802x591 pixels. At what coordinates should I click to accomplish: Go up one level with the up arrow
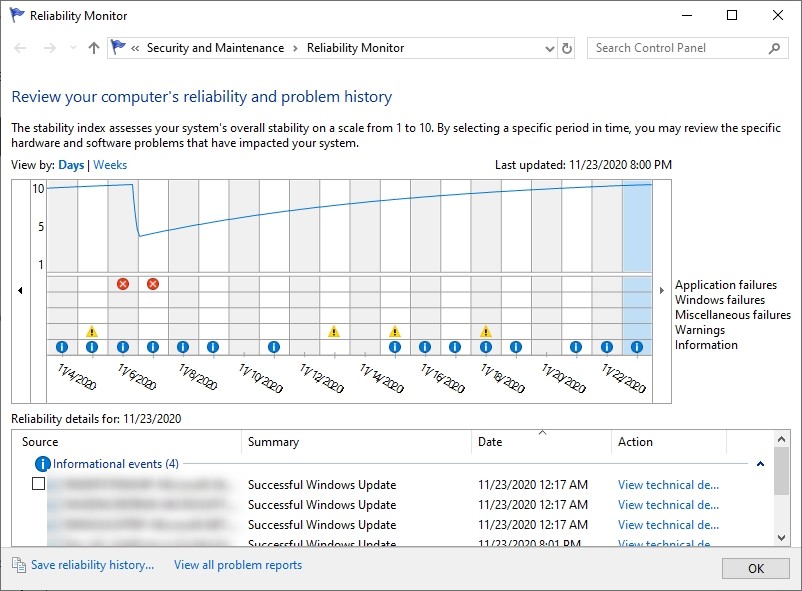click(94, 48)
